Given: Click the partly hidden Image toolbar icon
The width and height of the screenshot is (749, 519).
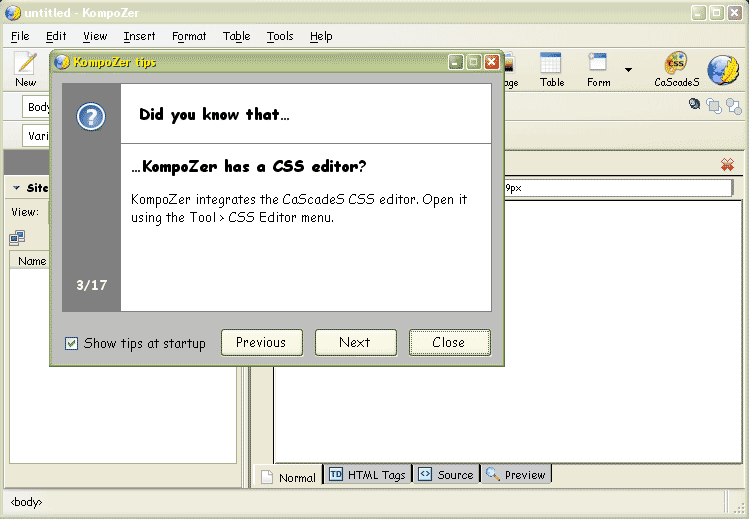Looking at the screenshot, I should 509,70.
